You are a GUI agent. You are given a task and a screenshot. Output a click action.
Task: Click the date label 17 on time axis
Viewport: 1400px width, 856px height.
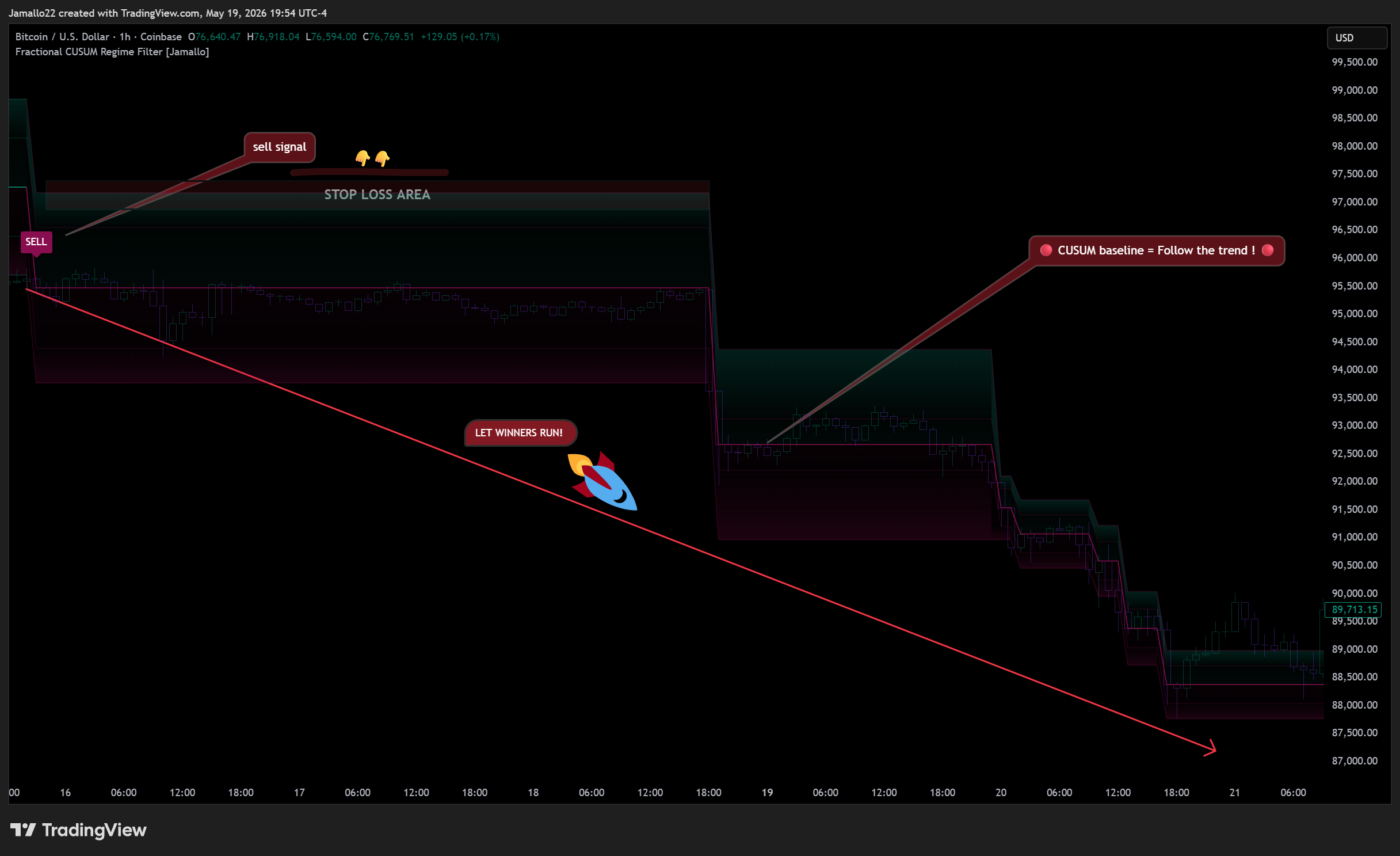pyautogui.click(x=299, y=792)
